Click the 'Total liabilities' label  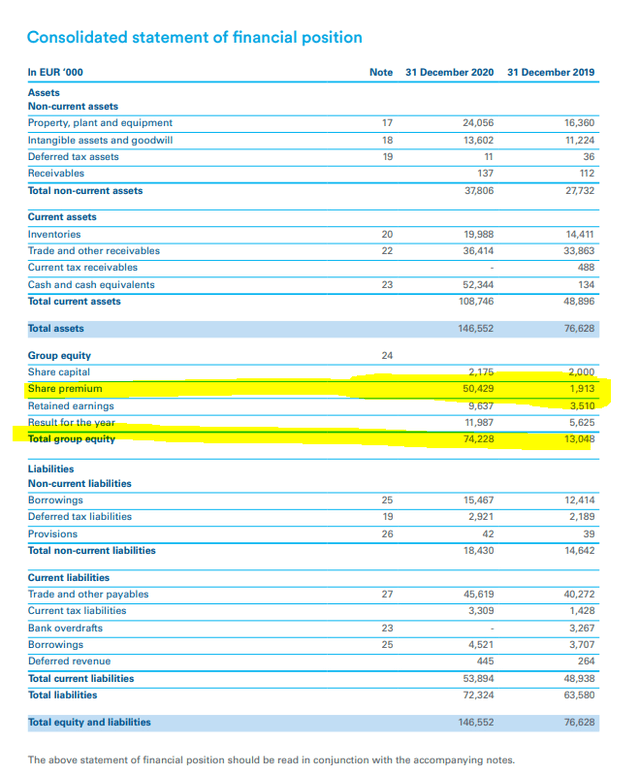click(62, 695)
